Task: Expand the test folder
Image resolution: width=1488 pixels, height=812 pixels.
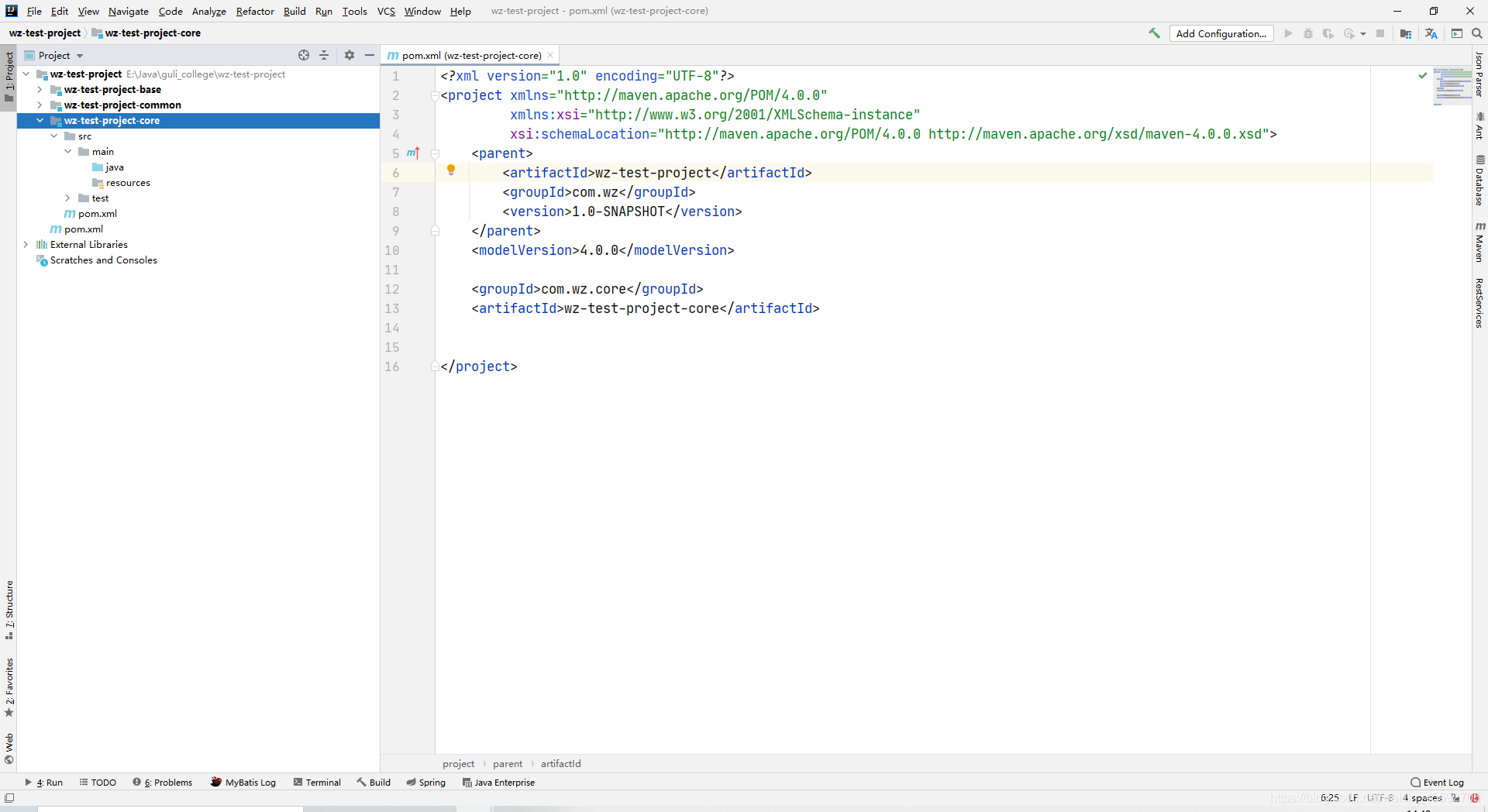Action: 67,198
